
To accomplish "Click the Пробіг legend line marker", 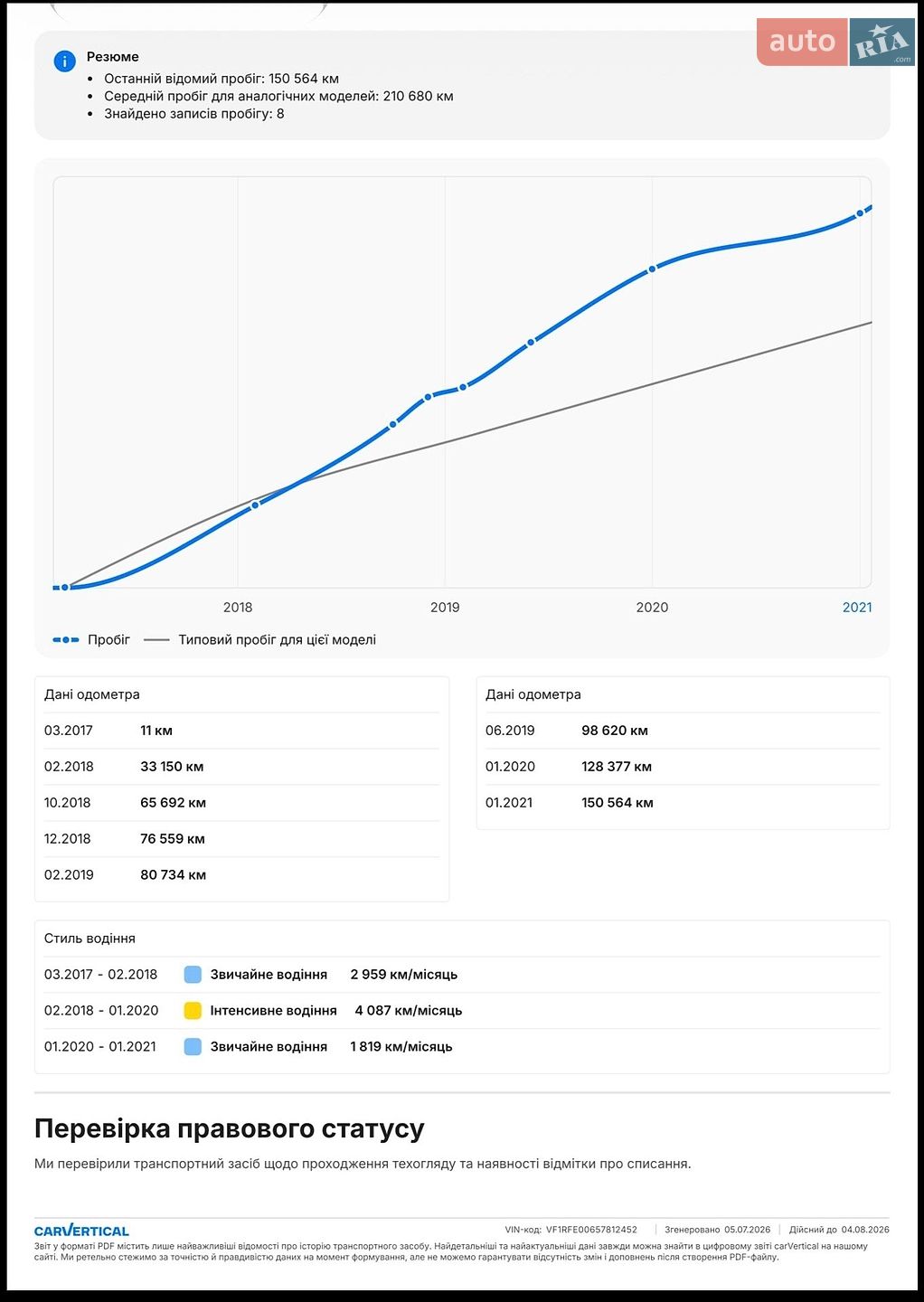I will [66, 640].
